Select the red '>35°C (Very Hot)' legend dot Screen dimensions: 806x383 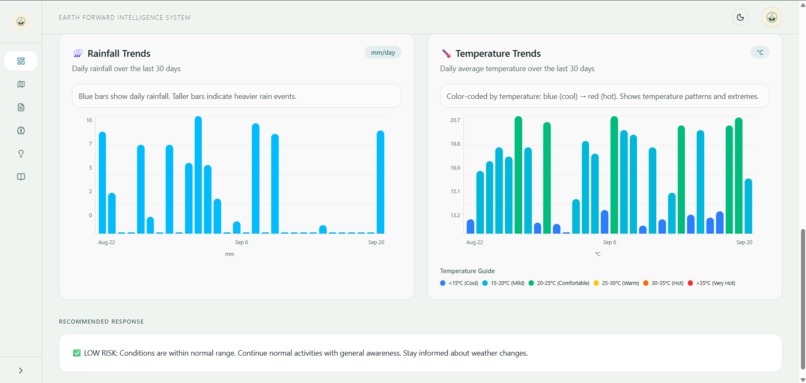click(x=690, y=283)
